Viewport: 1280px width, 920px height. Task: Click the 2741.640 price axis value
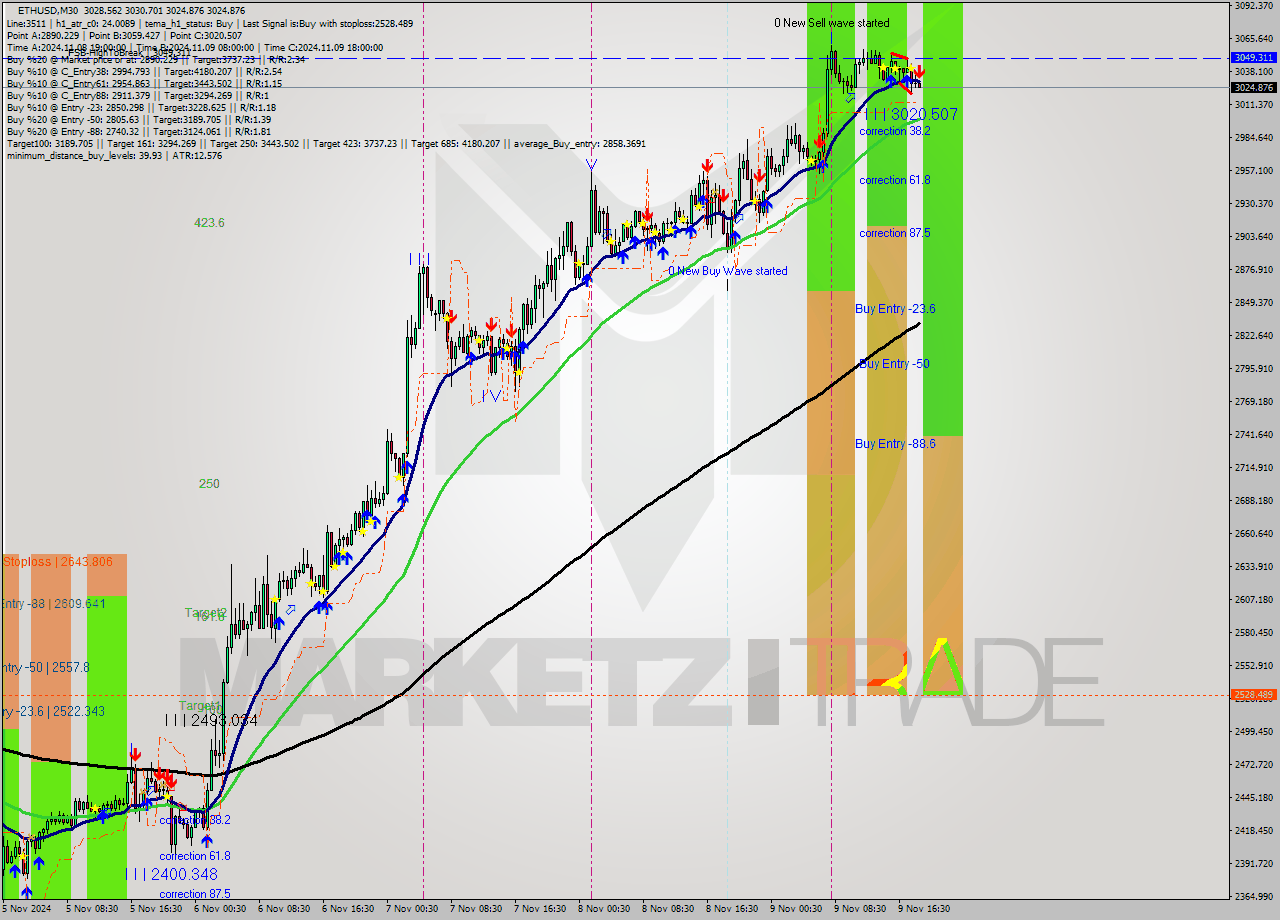pyautogui.click(x=1253, y=435)
